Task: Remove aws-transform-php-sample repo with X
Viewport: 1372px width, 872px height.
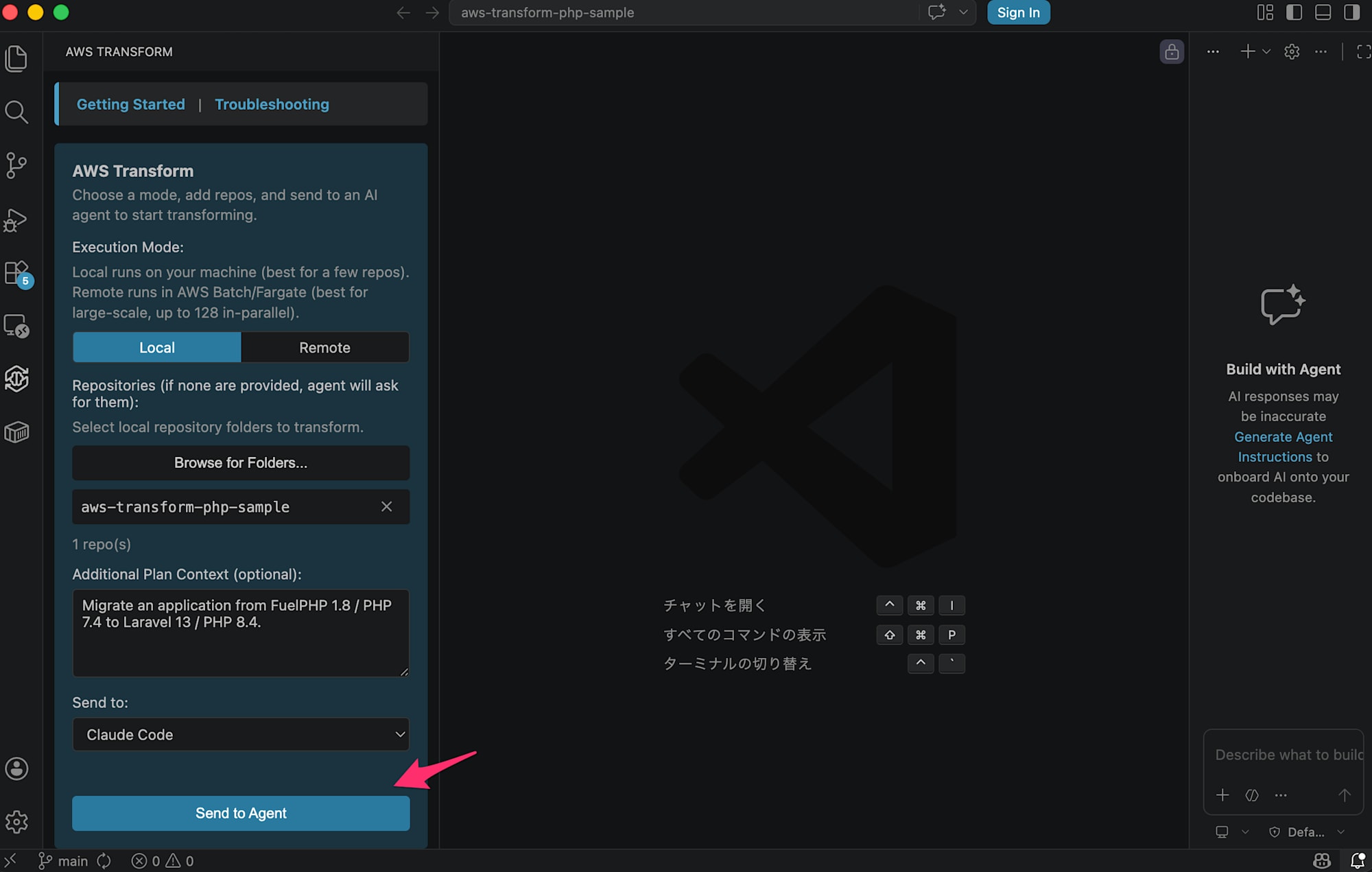Action: 387,506
